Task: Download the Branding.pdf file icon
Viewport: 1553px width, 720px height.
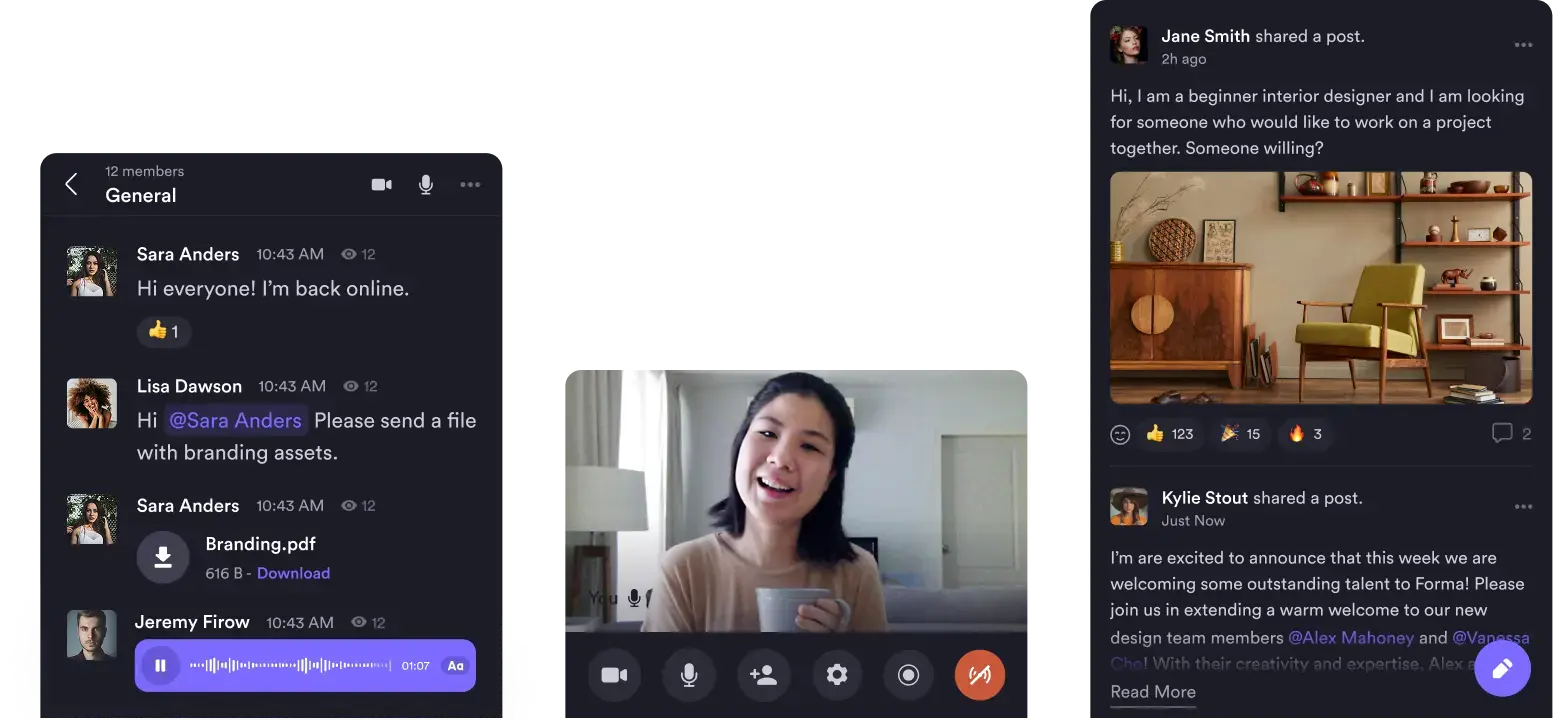Action: coord(163,557)
